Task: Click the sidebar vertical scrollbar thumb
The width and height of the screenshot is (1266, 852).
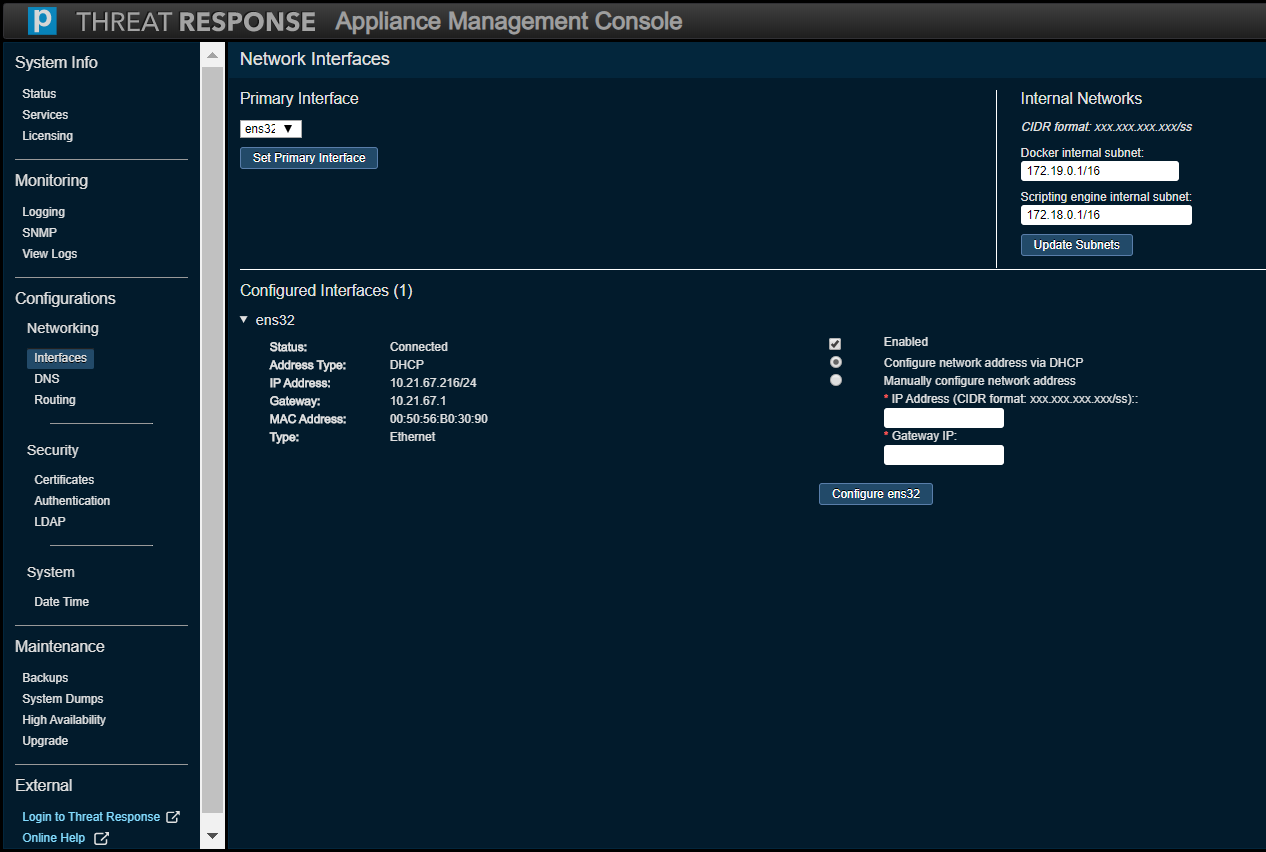Action: [212, 440]
